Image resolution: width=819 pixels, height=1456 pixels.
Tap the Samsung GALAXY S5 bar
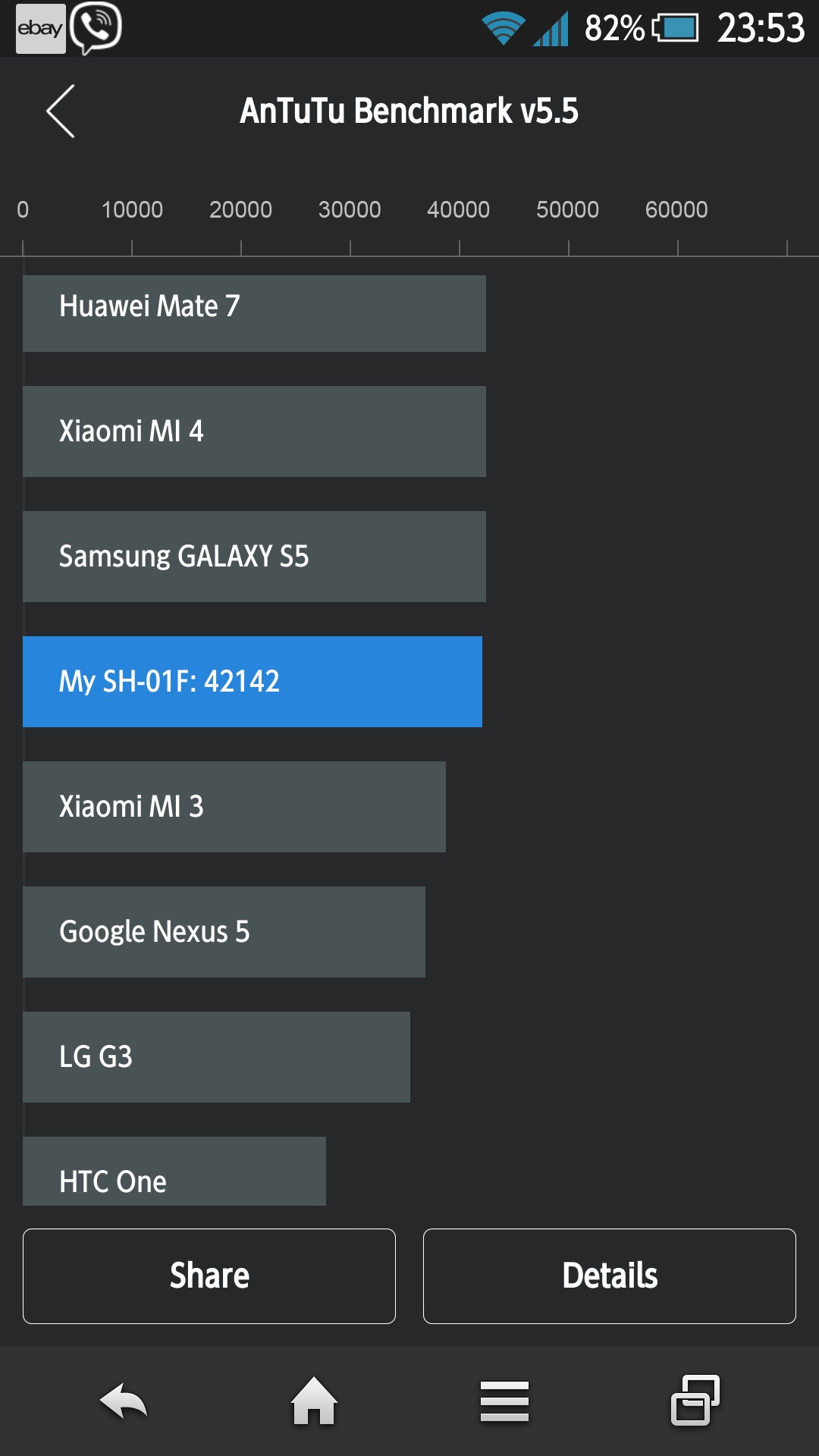click(x=254, y=557)
